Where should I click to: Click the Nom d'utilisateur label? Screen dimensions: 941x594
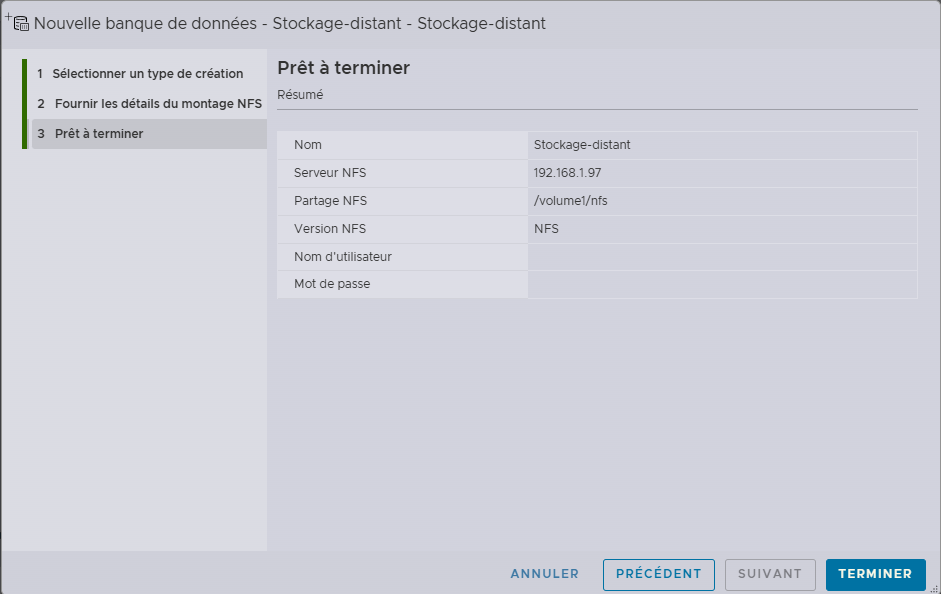point(343,257)
